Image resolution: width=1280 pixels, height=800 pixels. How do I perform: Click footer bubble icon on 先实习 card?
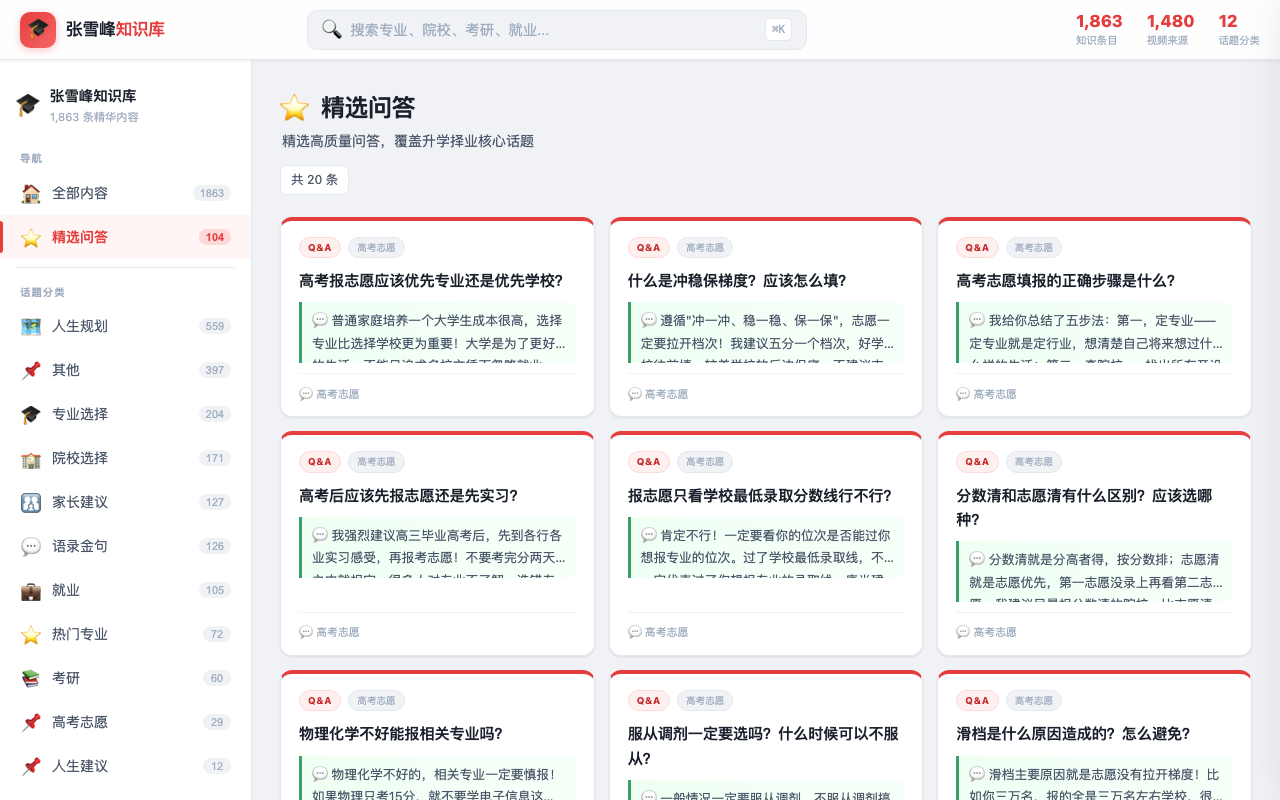tap(306, 632)
